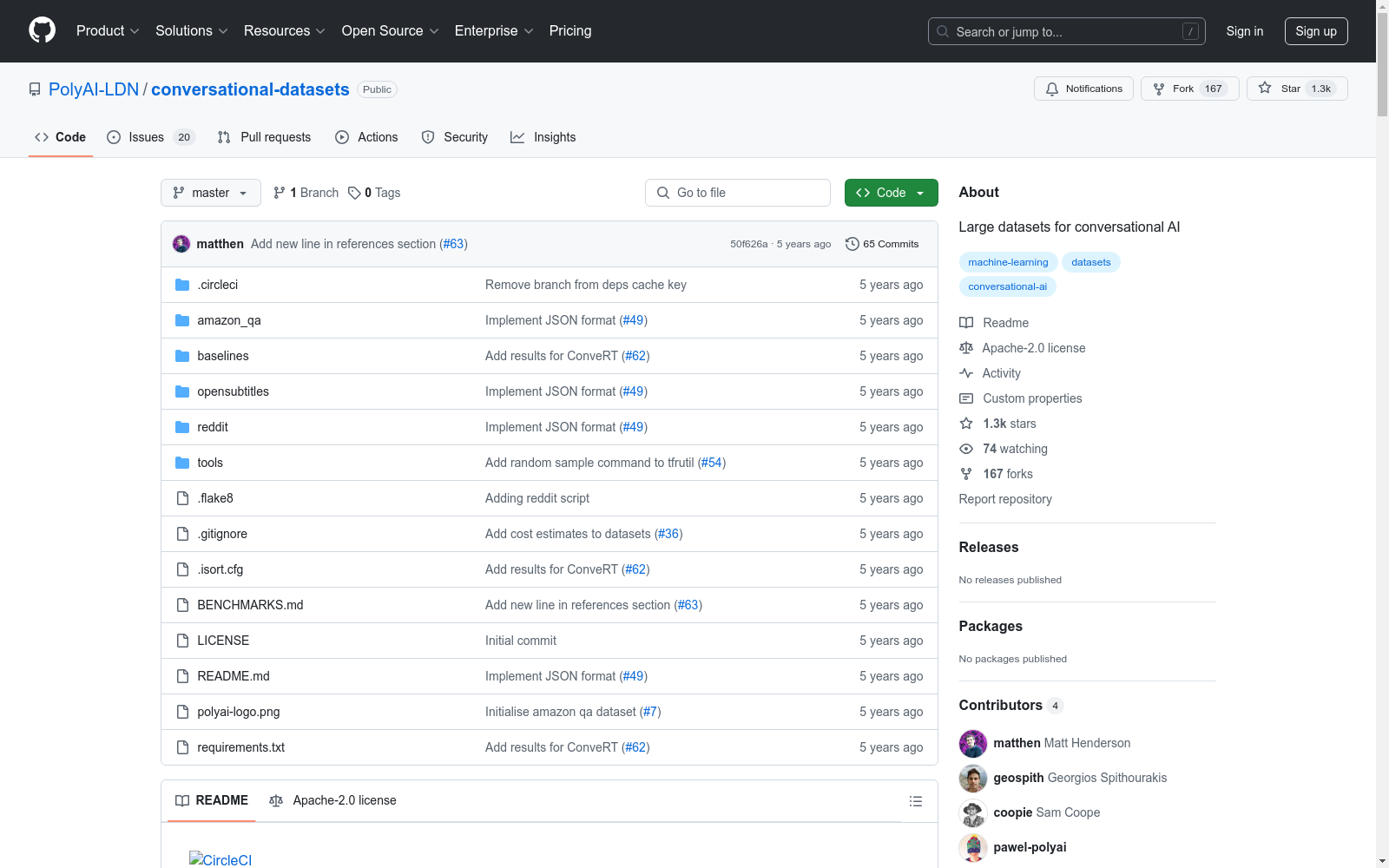The height and width of the screenshot is (868, 1389).
Task: Click the watching eye icon
Action: coord(966,449)
